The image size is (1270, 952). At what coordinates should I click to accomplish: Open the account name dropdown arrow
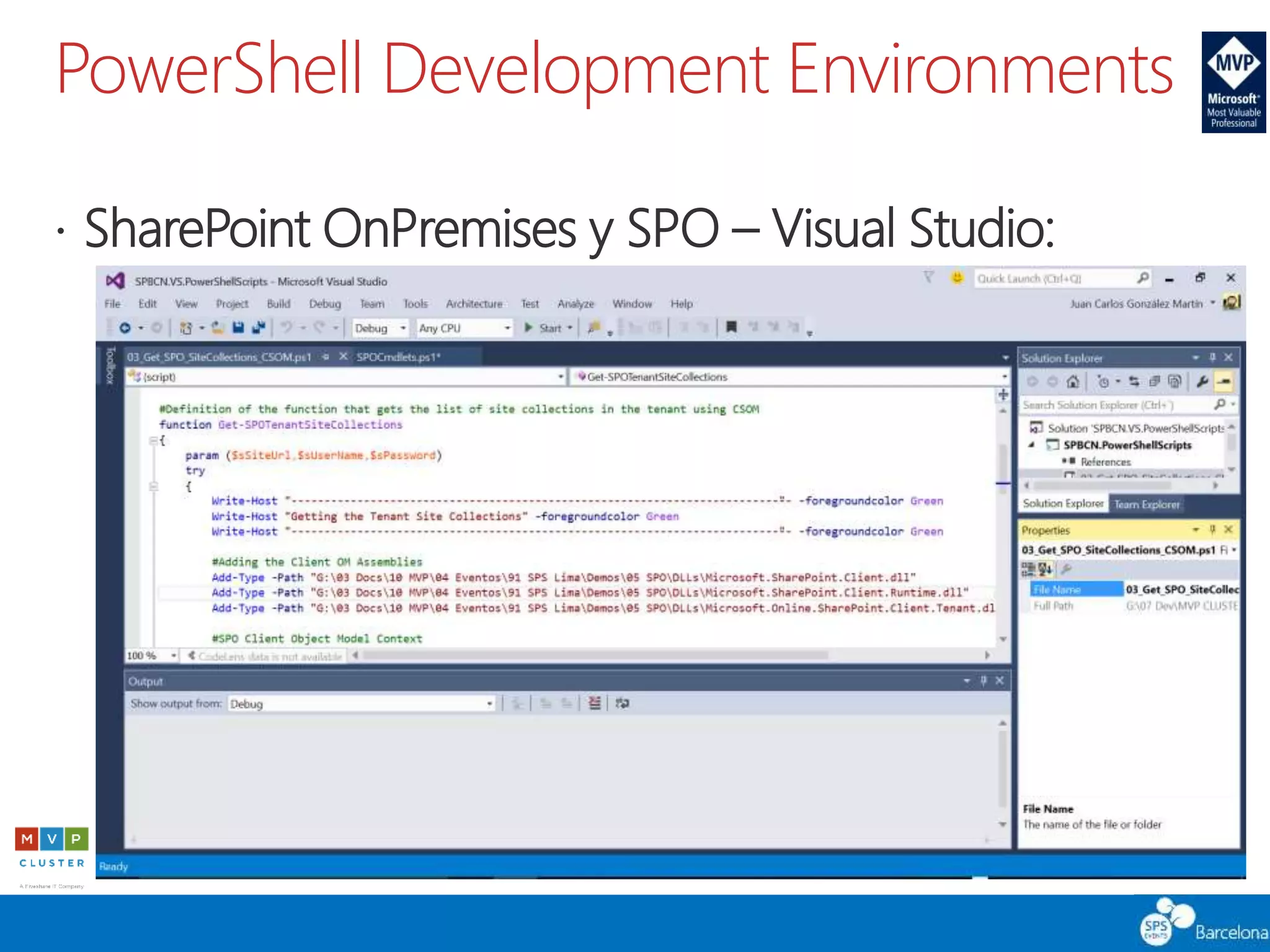coord(1213,303)
